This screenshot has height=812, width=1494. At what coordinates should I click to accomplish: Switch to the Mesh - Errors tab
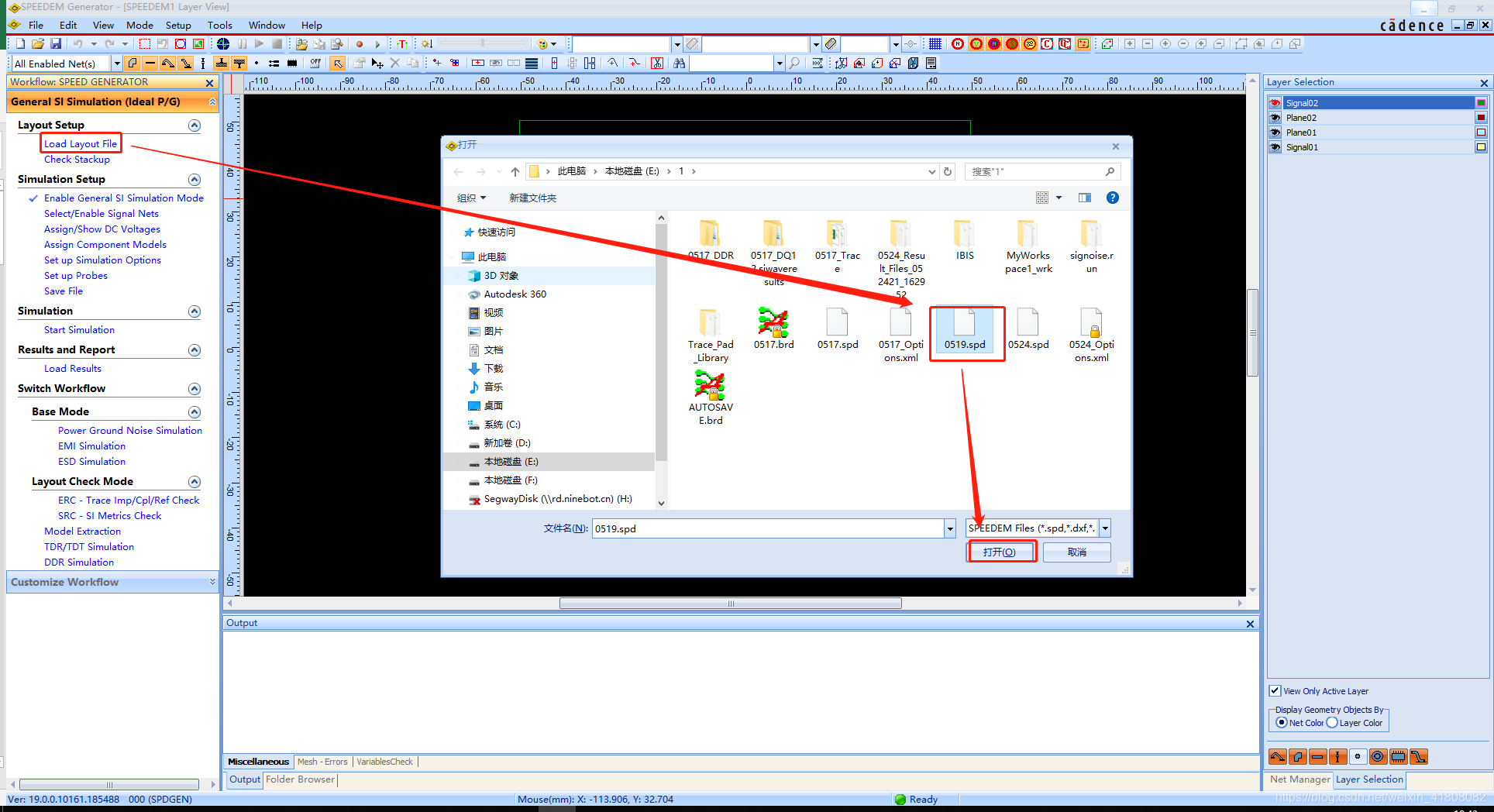pyautogui.click(x=322, y=762)
